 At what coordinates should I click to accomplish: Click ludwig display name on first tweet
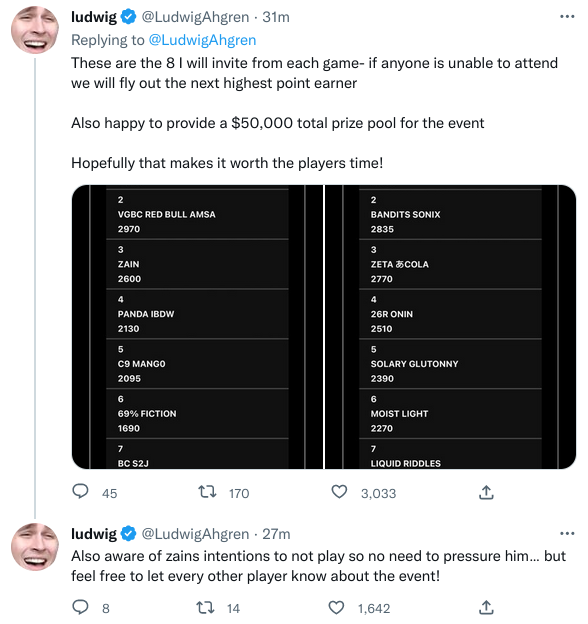94,17
